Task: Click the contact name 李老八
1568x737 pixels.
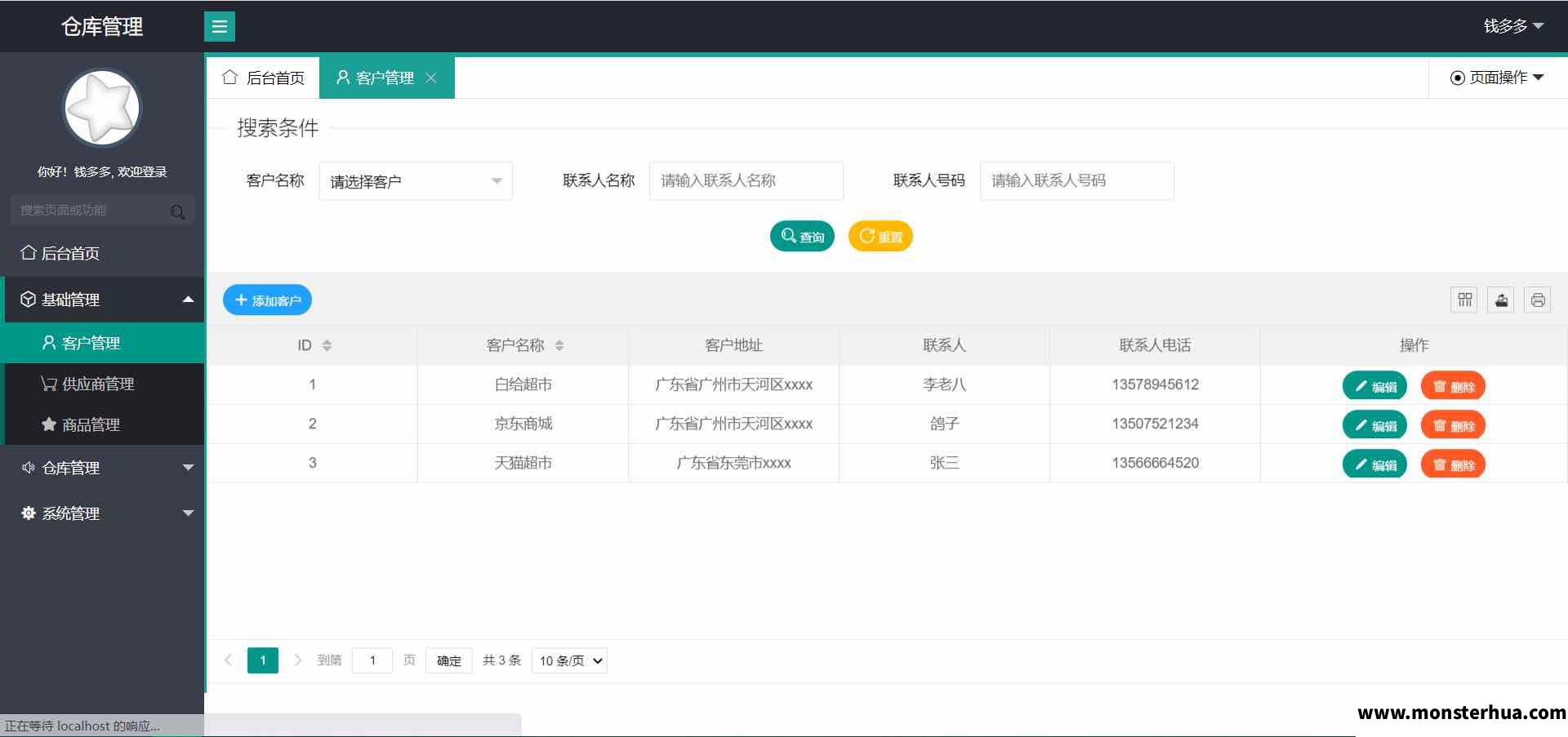Action: coord(944,384)
